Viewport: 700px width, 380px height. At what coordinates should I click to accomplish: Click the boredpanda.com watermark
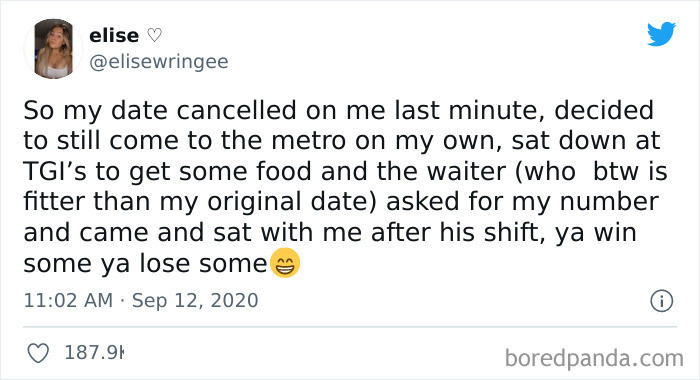pos(594,359)
